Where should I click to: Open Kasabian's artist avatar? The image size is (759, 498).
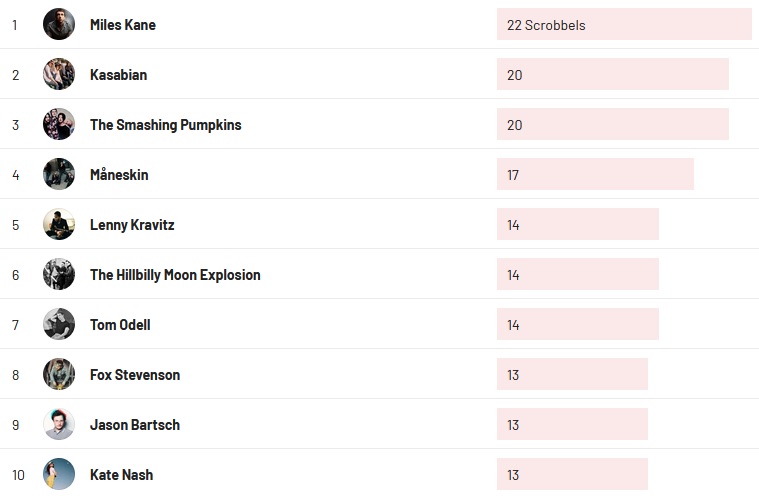59,74
